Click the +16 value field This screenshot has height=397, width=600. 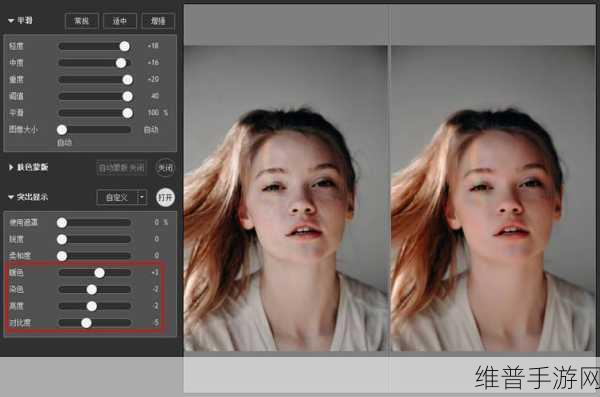click(x=153, y=62)
